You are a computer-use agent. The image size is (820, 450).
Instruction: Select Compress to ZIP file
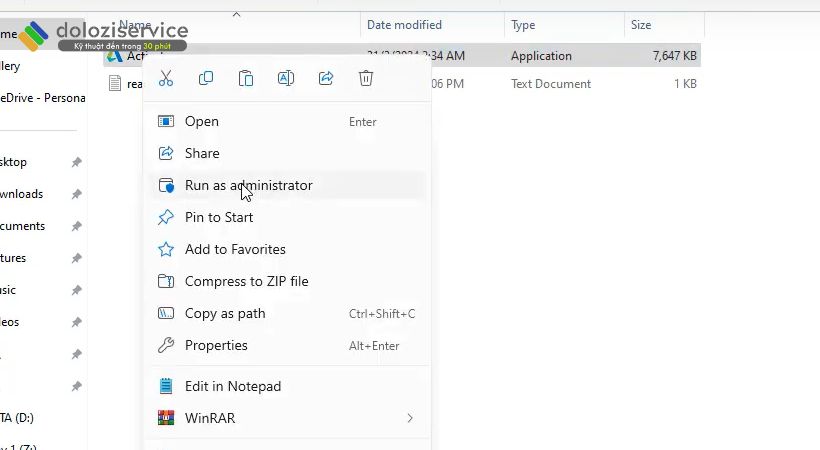click(287, 281)
